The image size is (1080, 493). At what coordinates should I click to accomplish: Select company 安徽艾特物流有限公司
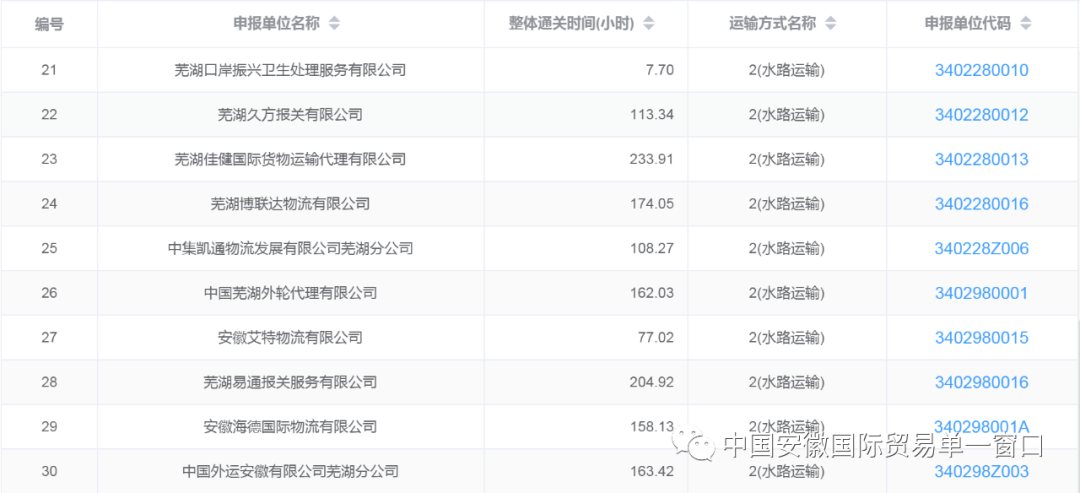click(290, 338)
